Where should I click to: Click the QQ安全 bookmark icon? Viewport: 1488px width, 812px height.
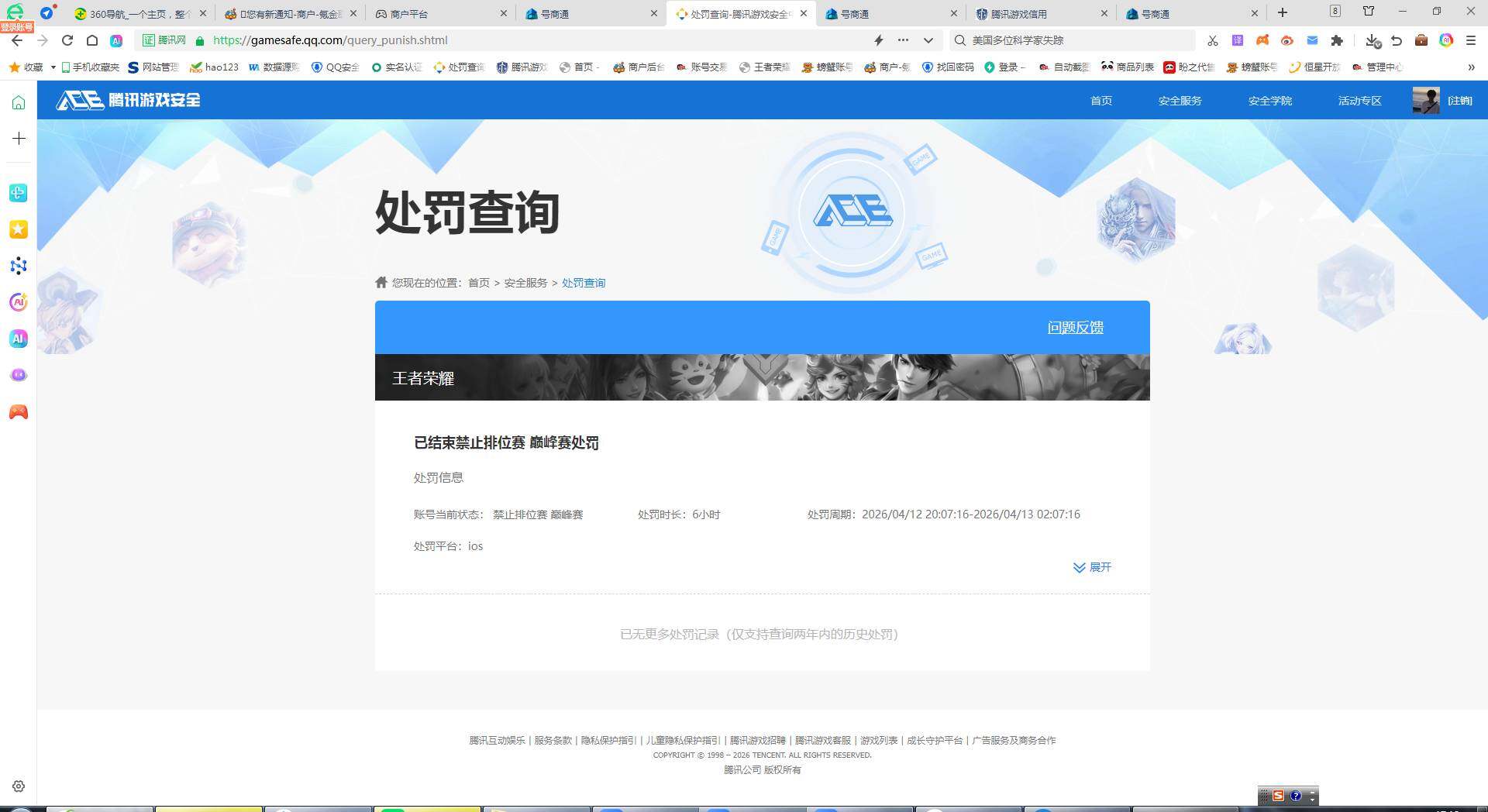315,67
